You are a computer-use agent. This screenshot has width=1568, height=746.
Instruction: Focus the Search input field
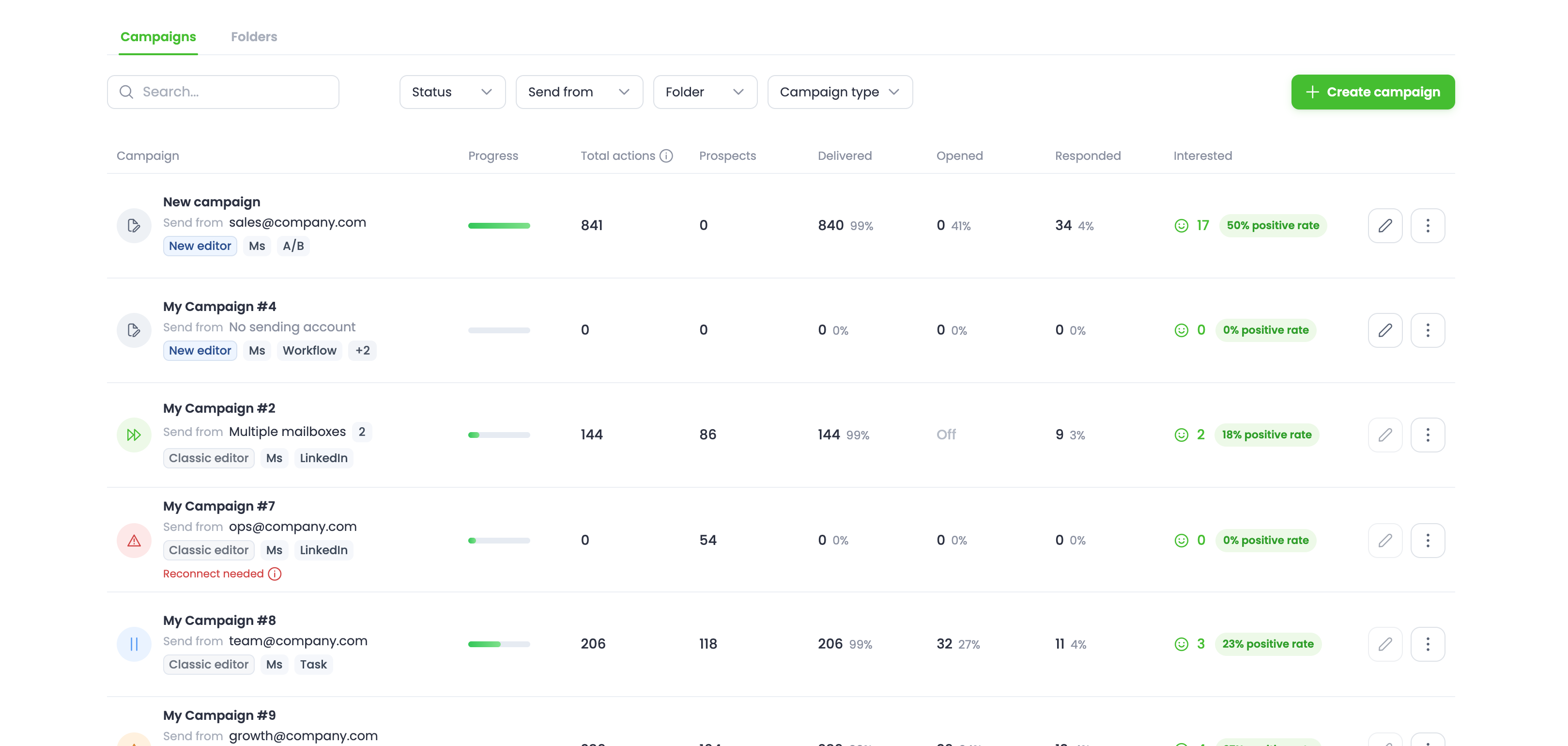click(223, 92)
